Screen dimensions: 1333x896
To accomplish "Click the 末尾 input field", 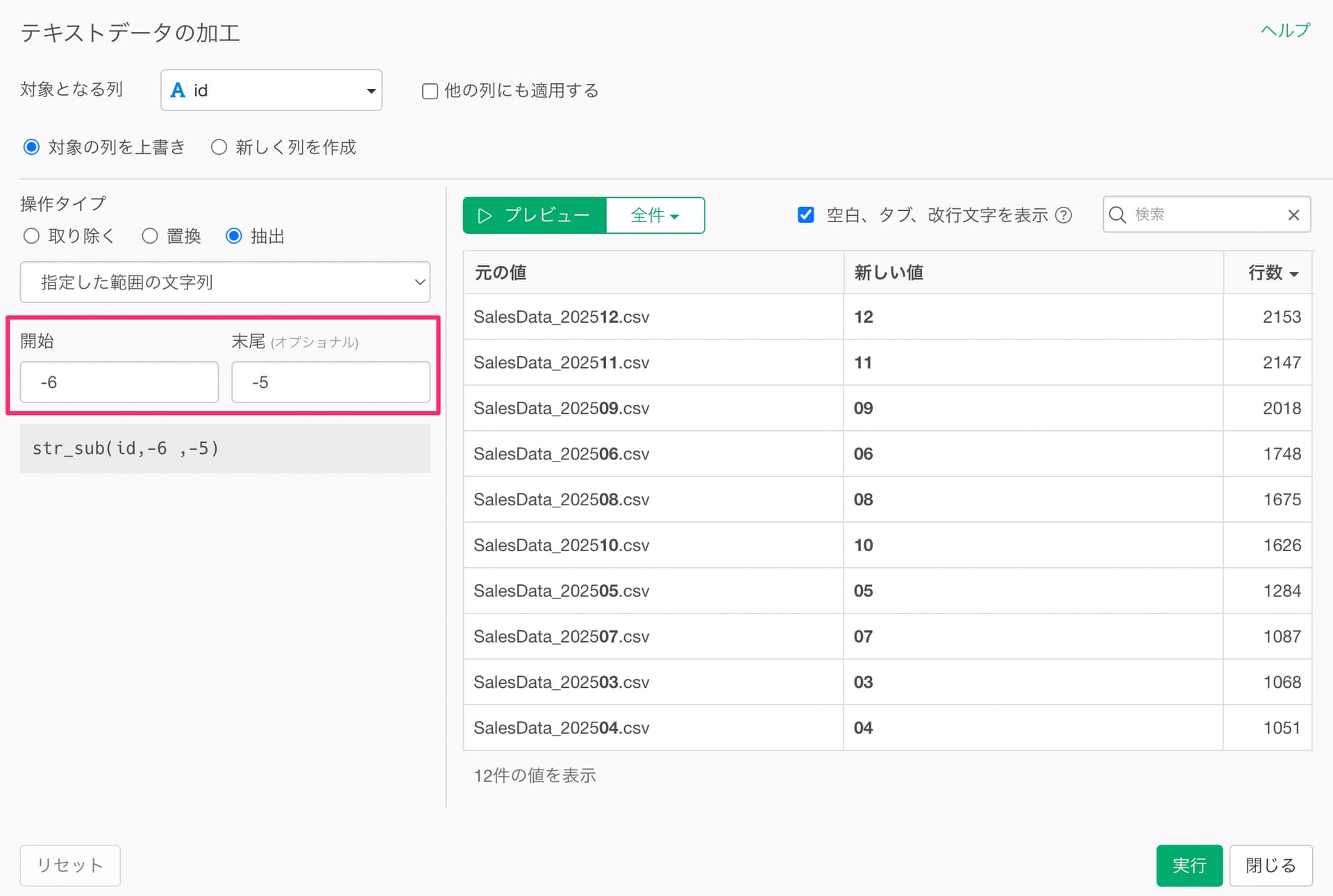I will click(330, 382).
